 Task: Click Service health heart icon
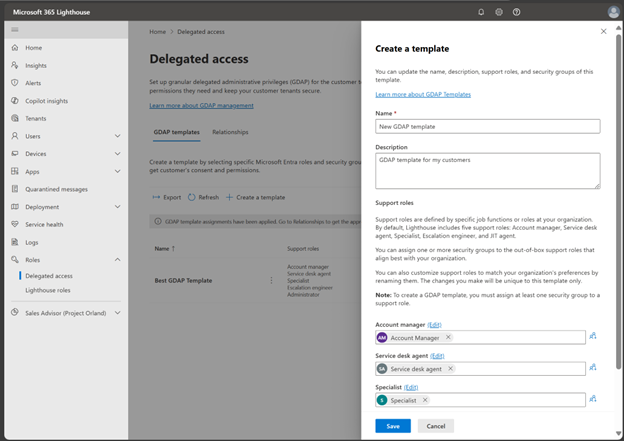click(15, 224)
